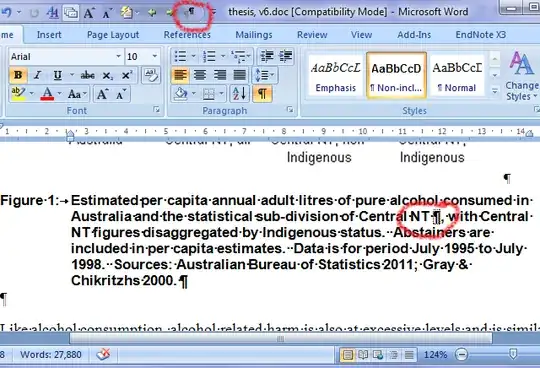Toggle Bold formatting off

point(18,75)
